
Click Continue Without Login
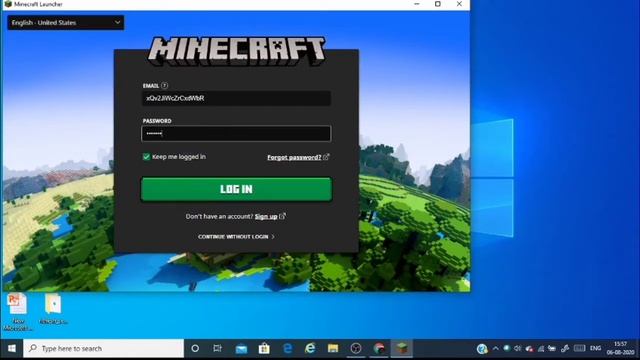(x=233, y=237)
